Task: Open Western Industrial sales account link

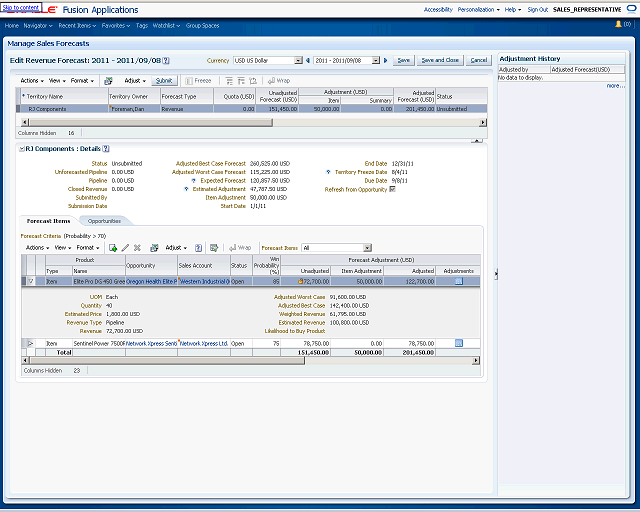Action: coord(204,281)
